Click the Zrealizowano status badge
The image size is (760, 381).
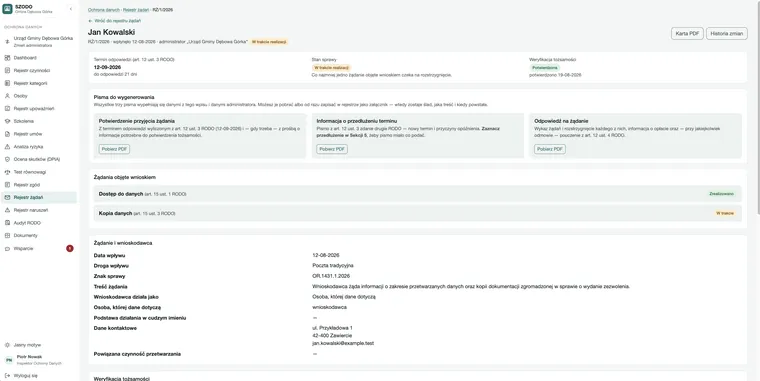pyautogui.click(x=722, y=194)
